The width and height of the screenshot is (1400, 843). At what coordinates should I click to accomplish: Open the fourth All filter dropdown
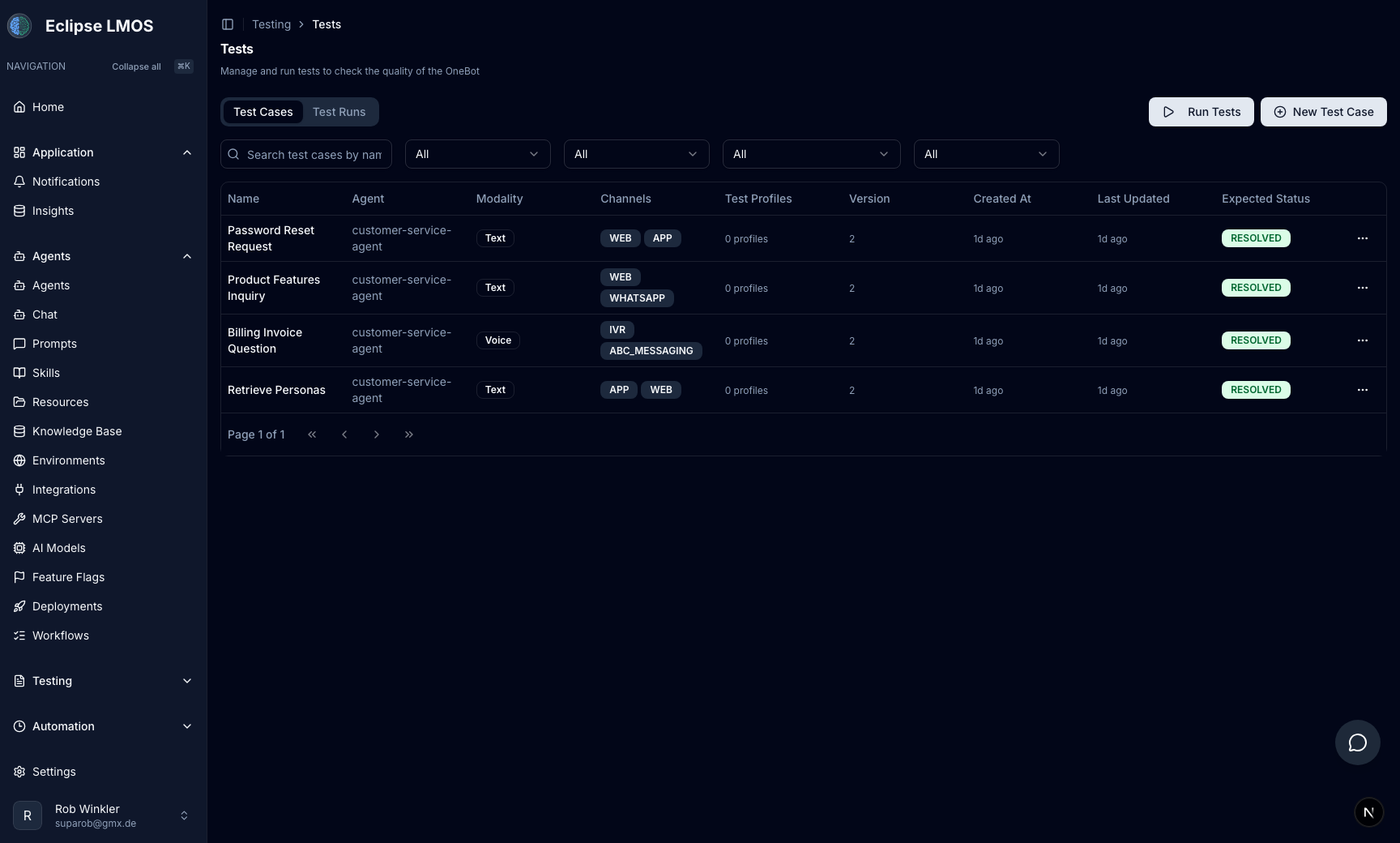coord(987,154)
